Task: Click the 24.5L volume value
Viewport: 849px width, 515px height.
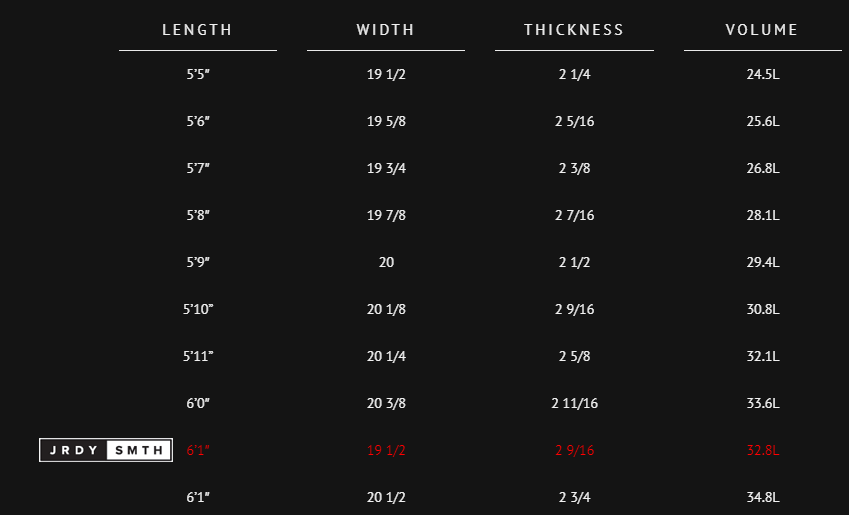Action: coord(763,74)
